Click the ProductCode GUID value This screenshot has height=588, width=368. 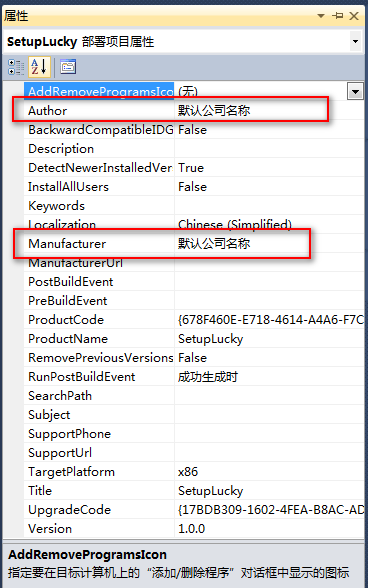[270, 320]
